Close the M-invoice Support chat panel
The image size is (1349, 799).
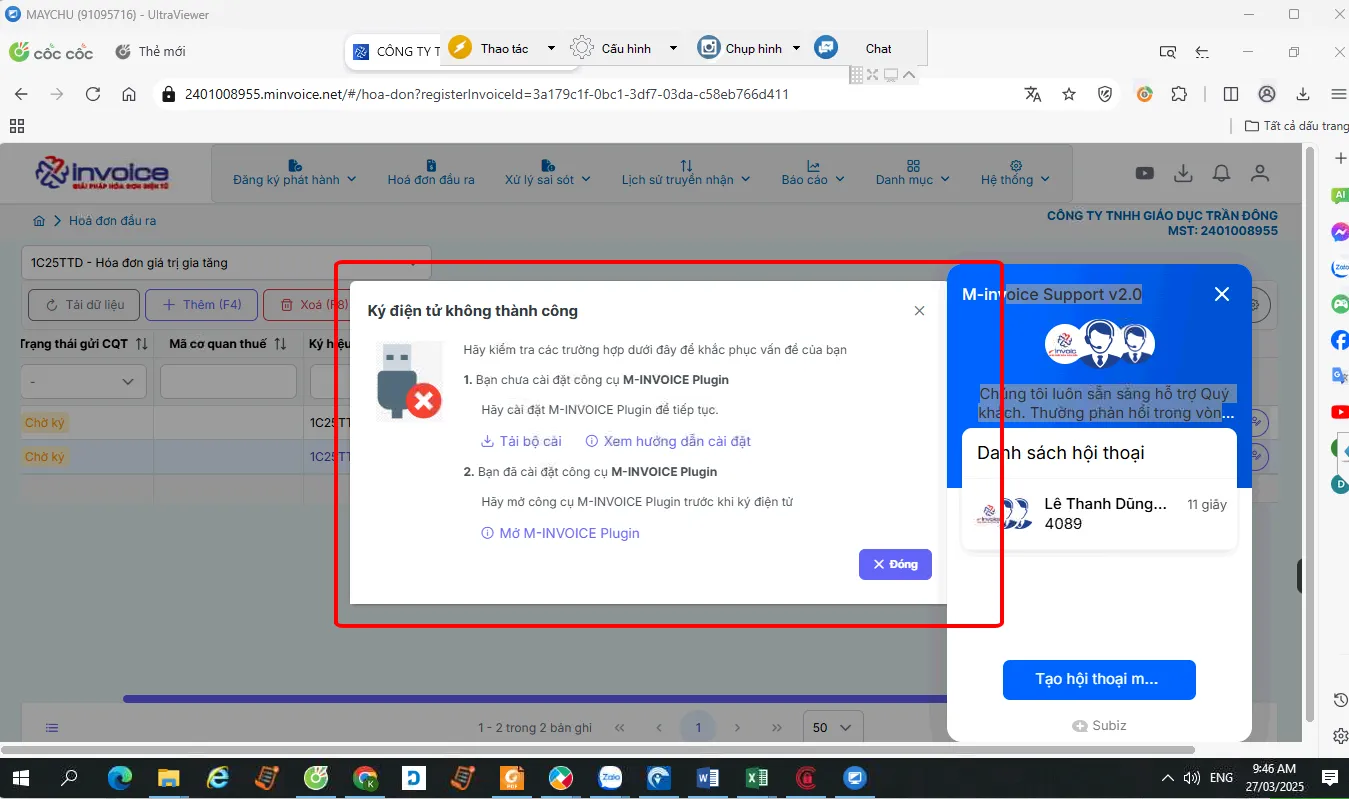pos(1221,294)
